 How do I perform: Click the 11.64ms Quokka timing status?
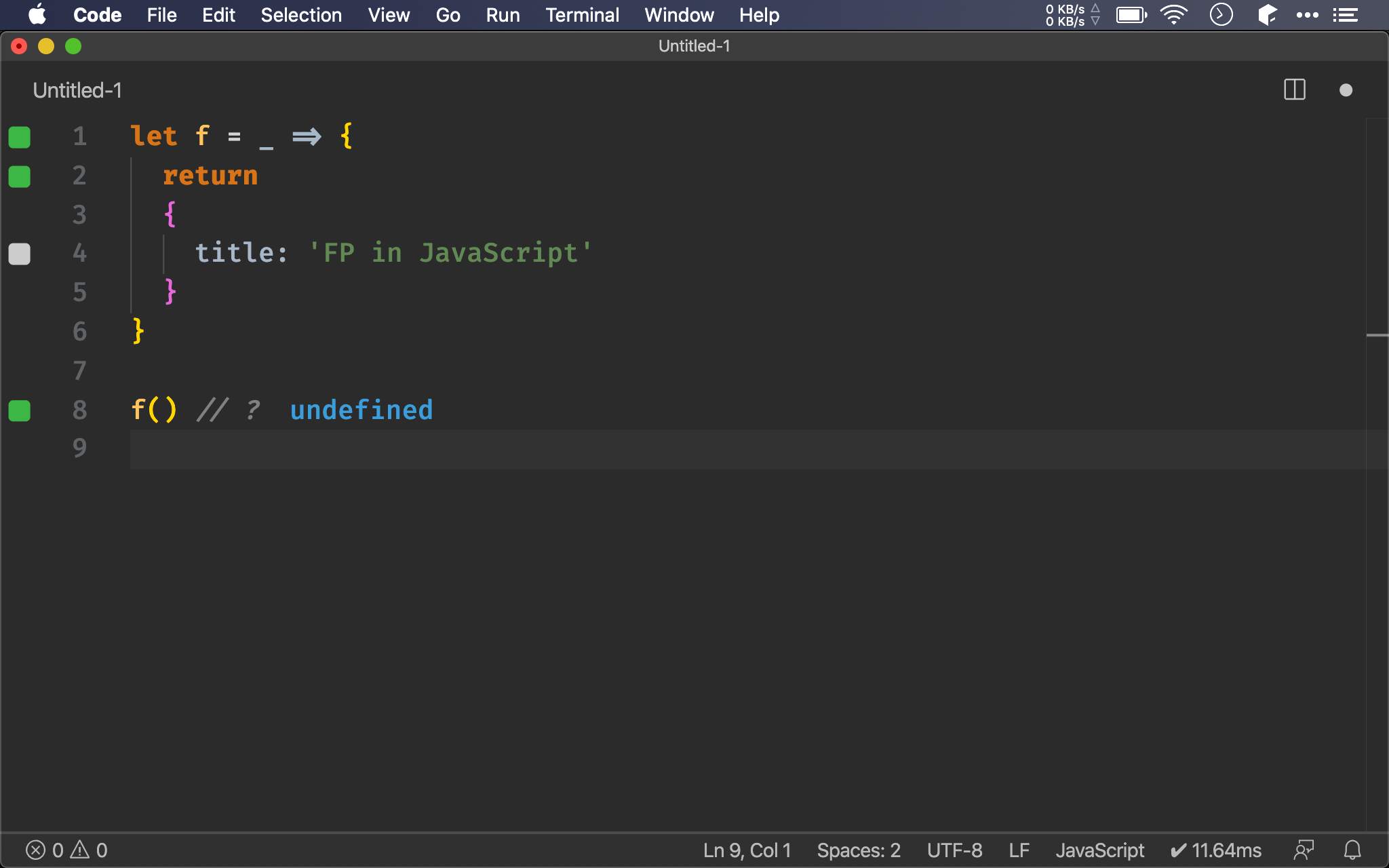pos(1216,850)
